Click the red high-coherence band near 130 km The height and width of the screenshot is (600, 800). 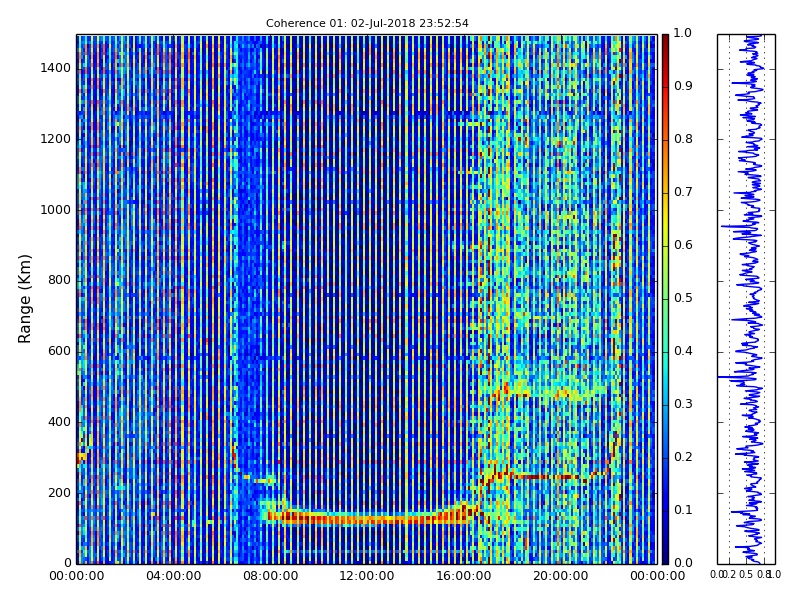pyautogui.click(x=370, y=517)
